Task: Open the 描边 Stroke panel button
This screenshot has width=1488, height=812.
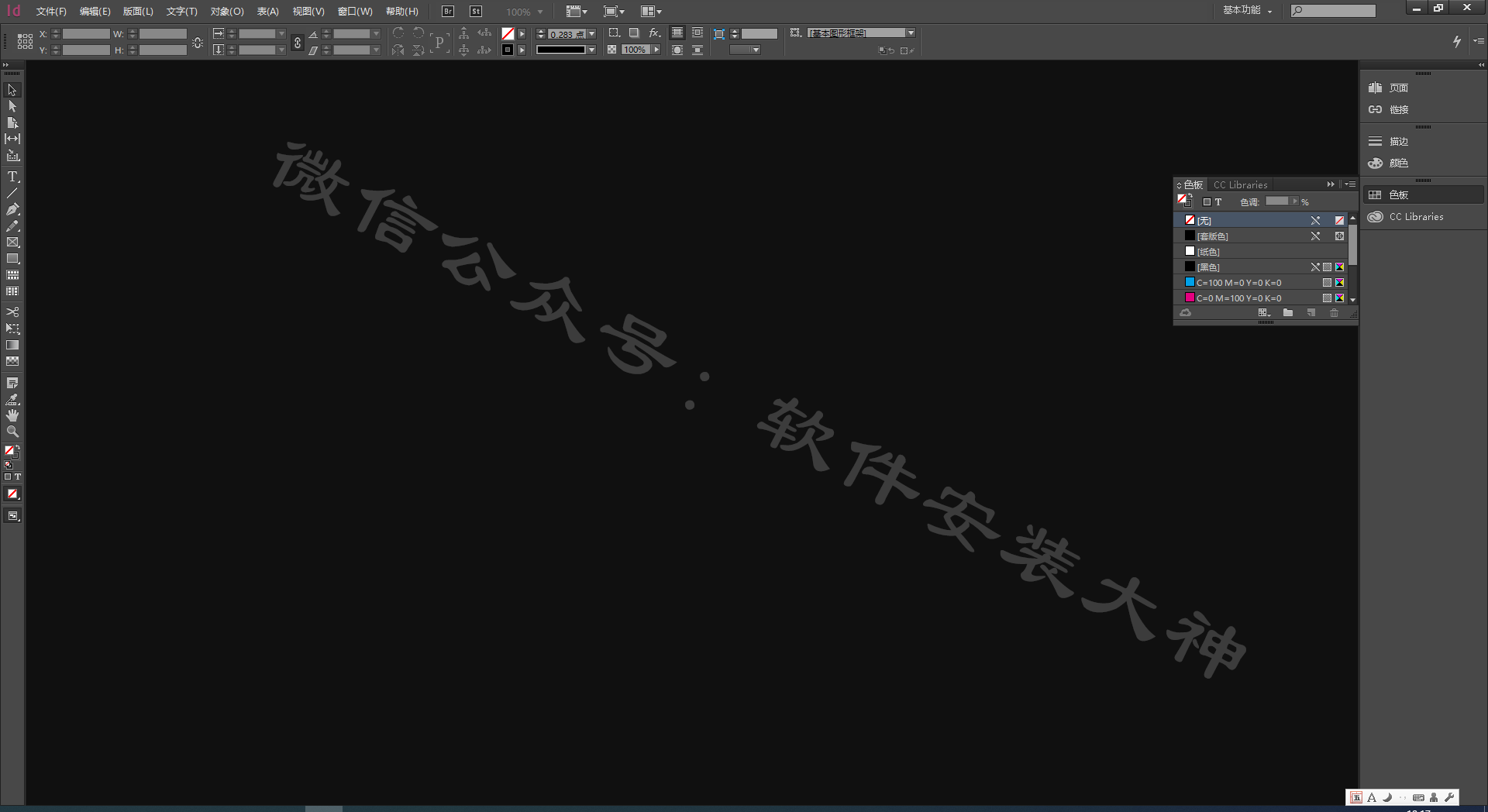Action: (1423, 141)
